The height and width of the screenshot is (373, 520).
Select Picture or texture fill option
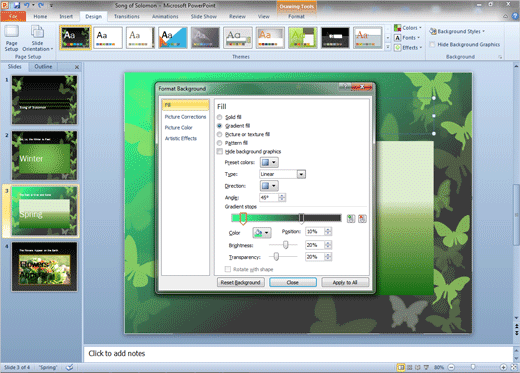coord(219,135)
